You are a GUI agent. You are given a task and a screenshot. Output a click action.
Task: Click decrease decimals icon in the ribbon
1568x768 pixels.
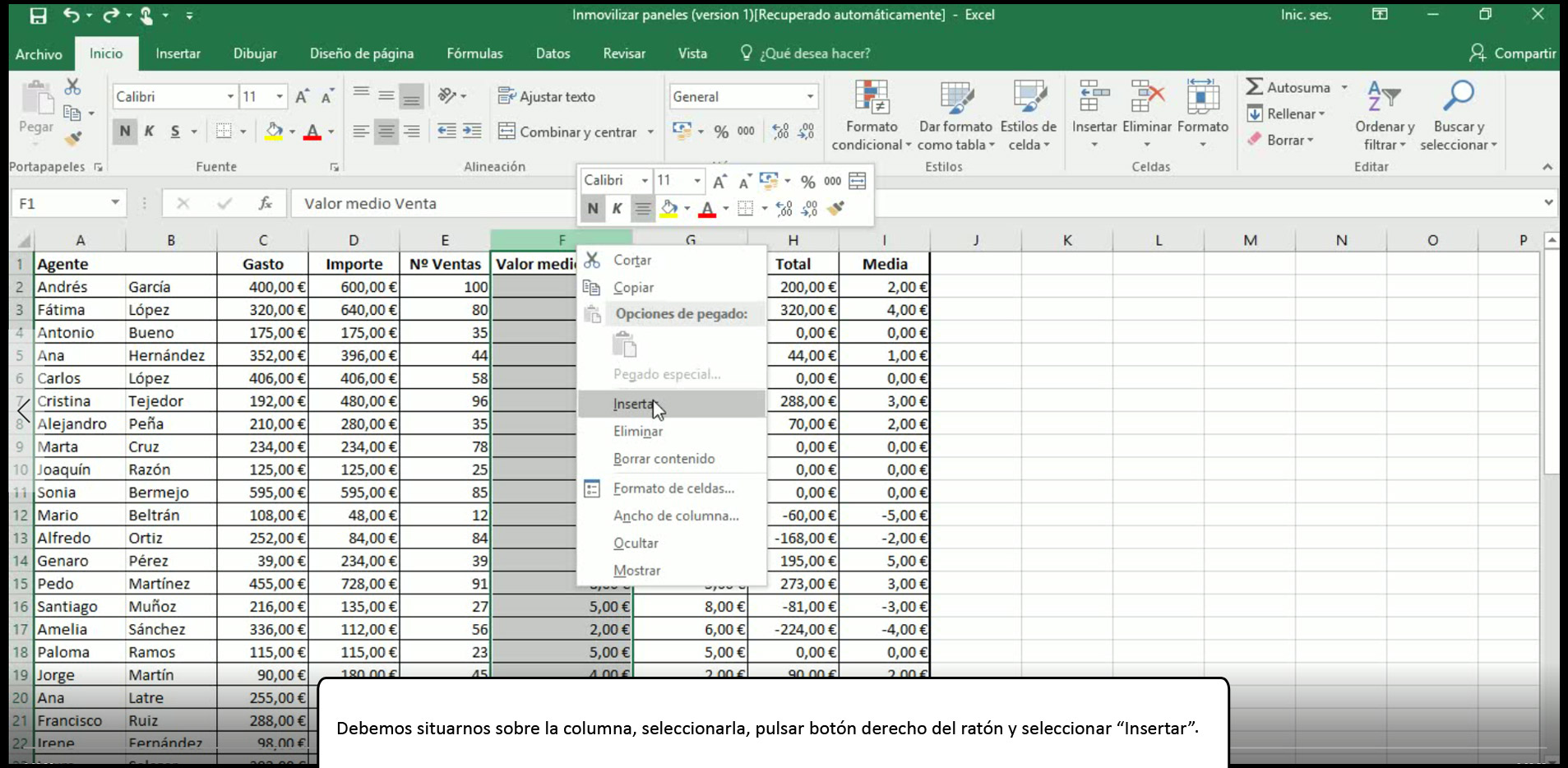(x=806, y=132)
